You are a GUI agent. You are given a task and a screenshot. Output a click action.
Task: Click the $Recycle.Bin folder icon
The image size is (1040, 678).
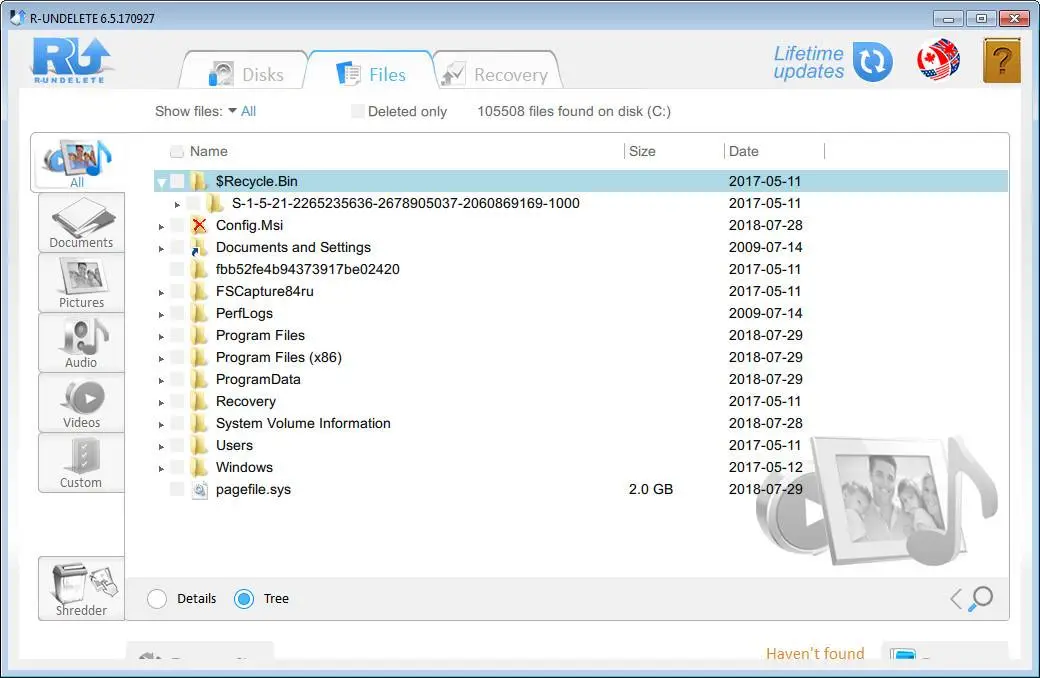[198, 181]
